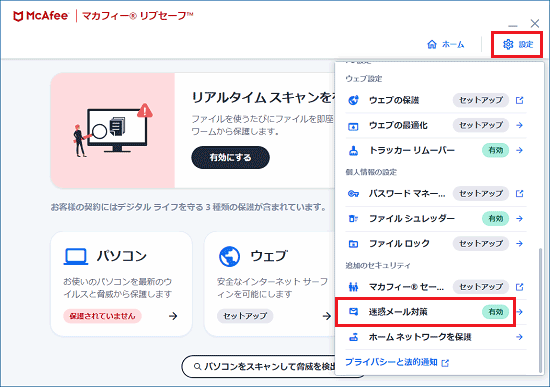The width and height of the screenshot is (550, 387).
Task: Click セットアップ badge for ウェブの保護
Action: [481, 100]
